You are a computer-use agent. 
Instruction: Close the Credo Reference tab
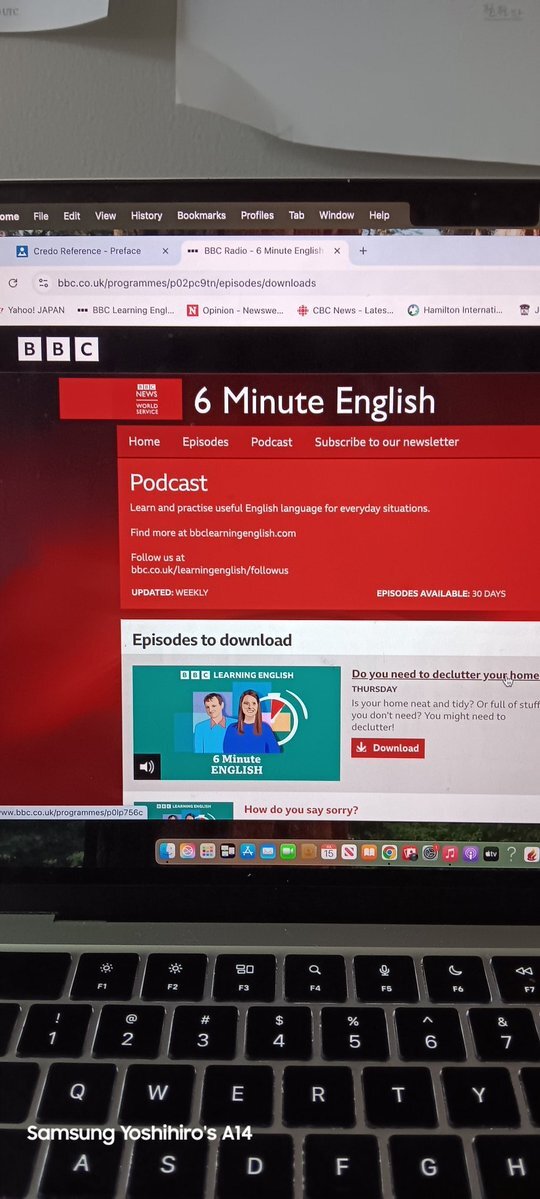coord(165,251)
